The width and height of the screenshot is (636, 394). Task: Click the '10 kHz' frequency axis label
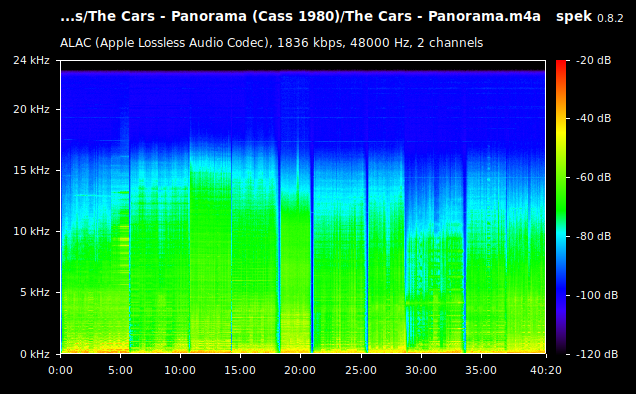31,231
